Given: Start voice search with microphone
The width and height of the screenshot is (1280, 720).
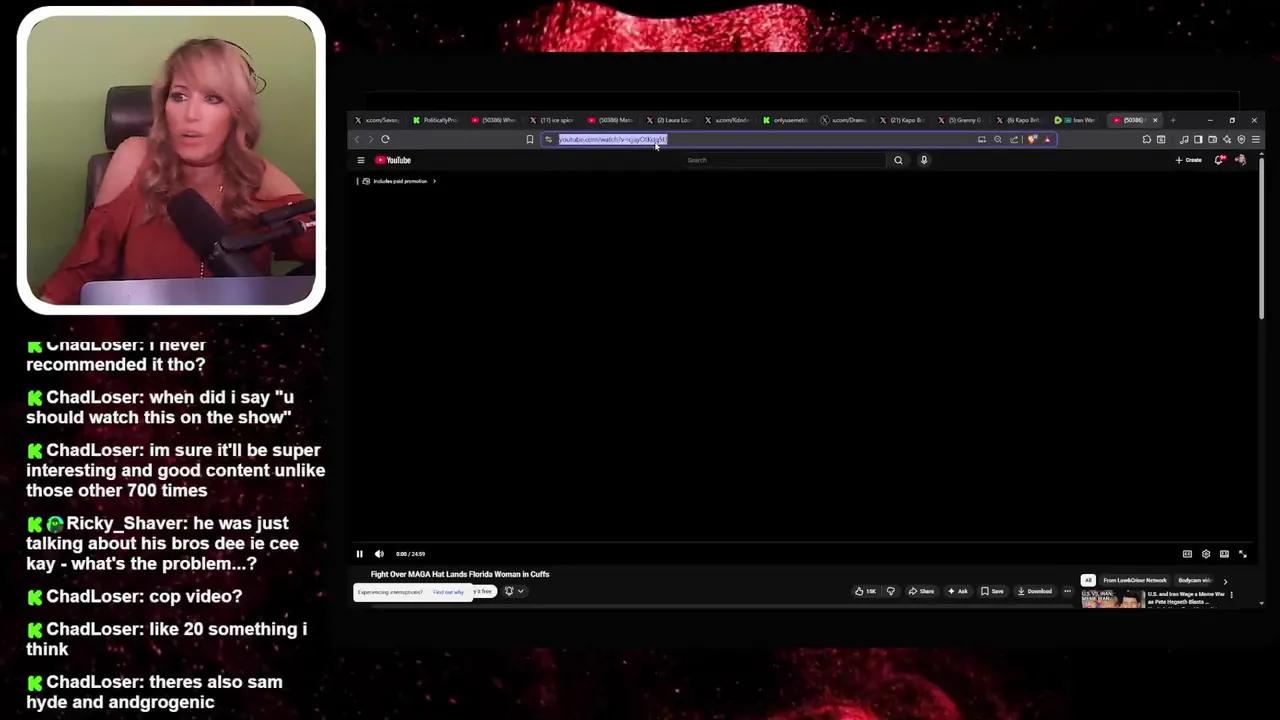Looking at the screenshot, I should pos(924,160).
